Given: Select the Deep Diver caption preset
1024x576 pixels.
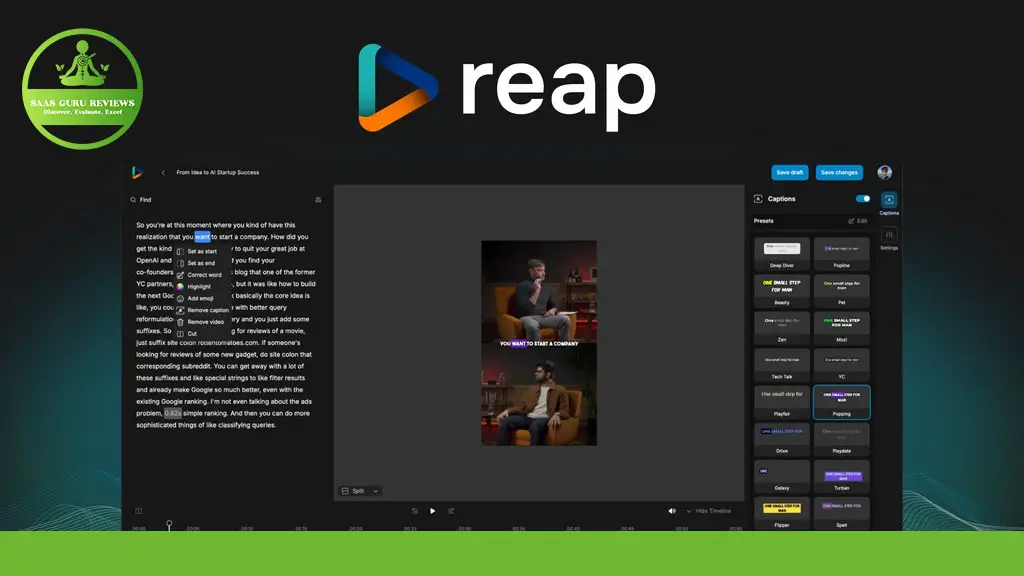Looking at the screenshot, I should coord(782,254).
